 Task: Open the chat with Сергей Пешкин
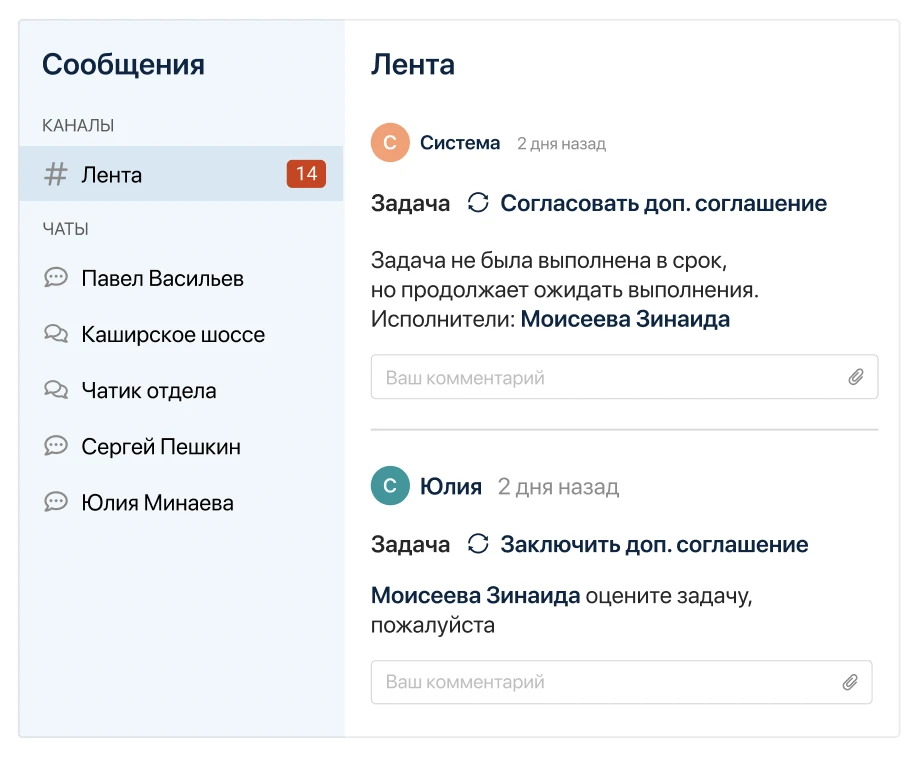[x=160, y=446]
